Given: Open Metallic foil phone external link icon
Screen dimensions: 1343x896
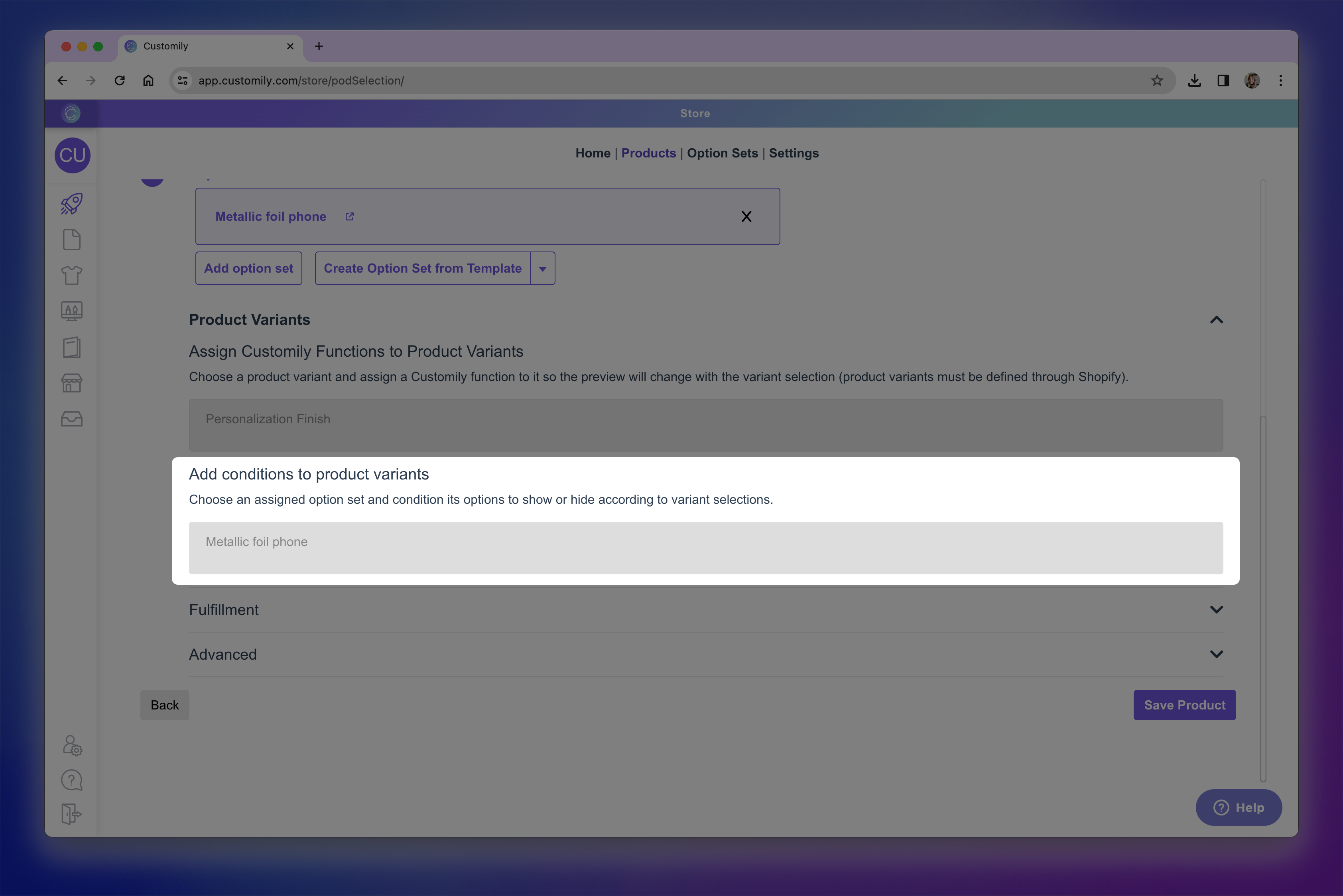Looking at the screenshot, I should pyautogui.click(x=349, y=216).
